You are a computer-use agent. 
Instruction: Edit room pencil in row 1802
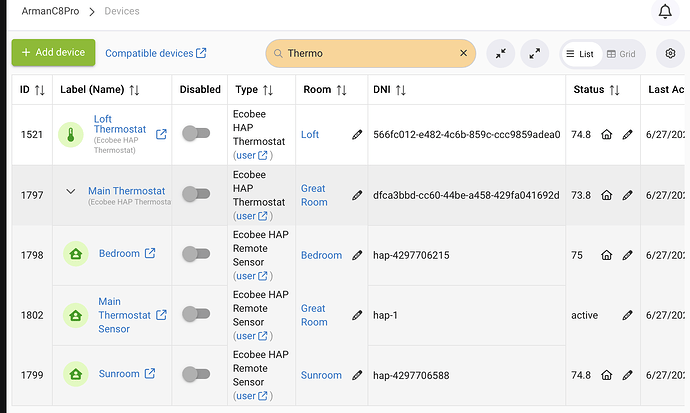point(357,315)
